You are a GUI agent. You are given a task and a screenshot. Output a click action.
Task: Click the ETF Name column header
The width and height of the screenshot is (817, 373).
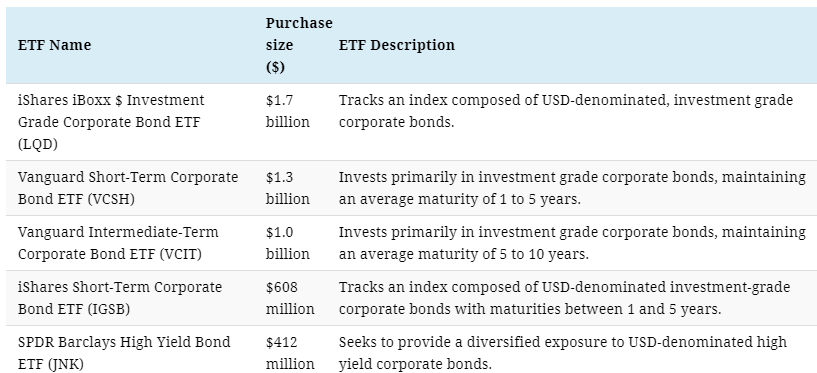[55, 45]
